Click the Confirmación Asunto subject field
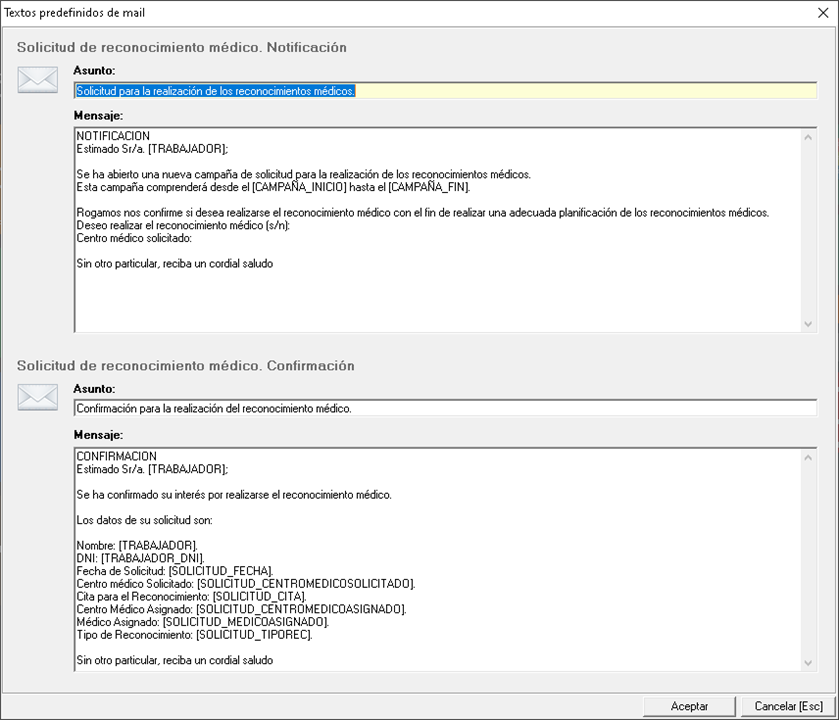The image size is (839, 720). [445, 408]
